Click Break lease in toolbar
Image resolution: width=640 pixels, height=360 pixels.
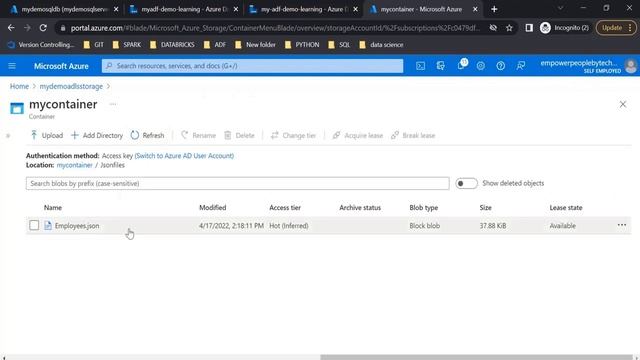pyautogui.click(x=413, y=135)
